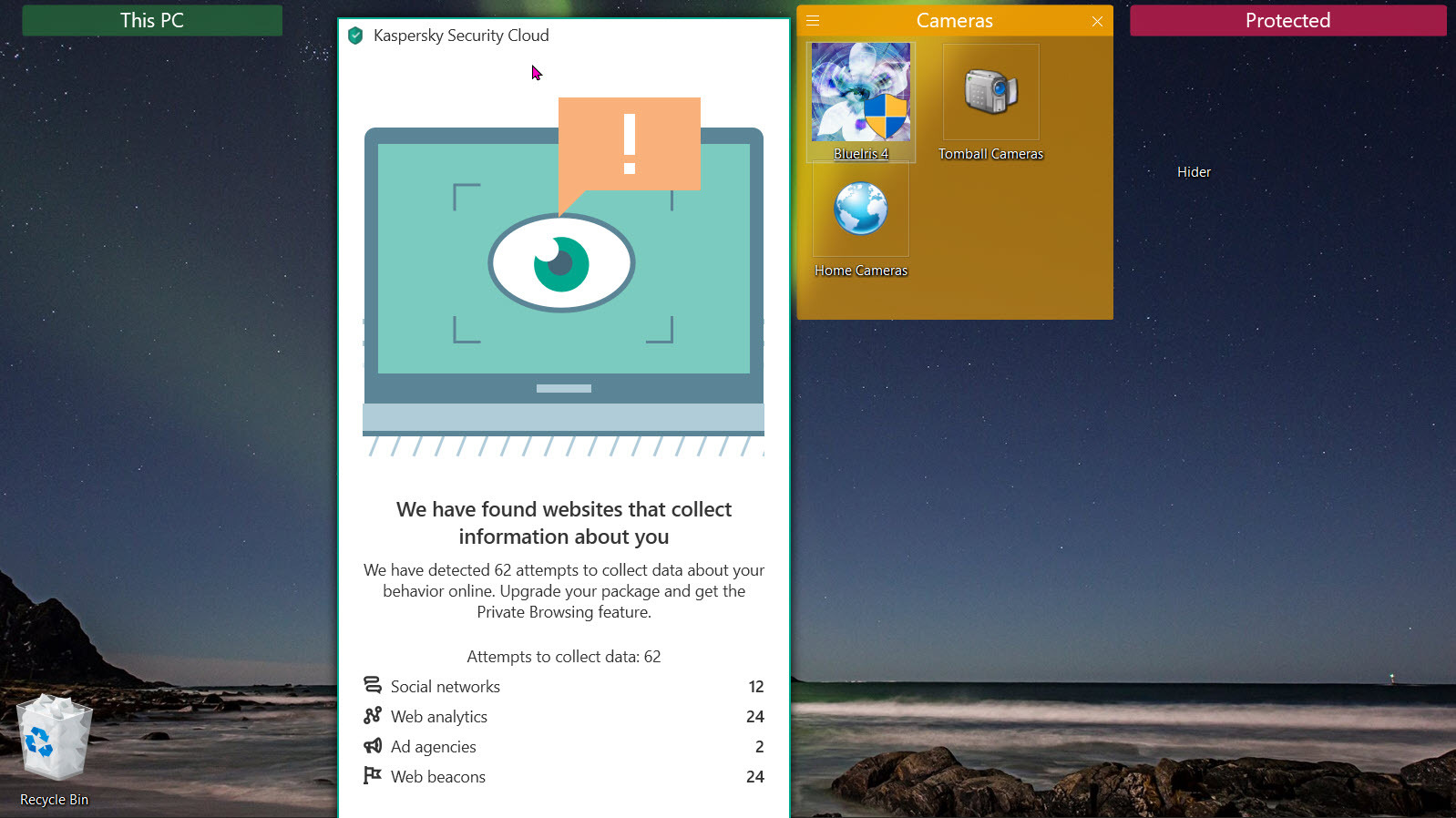This screenshot has width=1456, height=818.
Task: Click the Social networks tracker icon
Action: pos(373,685)
